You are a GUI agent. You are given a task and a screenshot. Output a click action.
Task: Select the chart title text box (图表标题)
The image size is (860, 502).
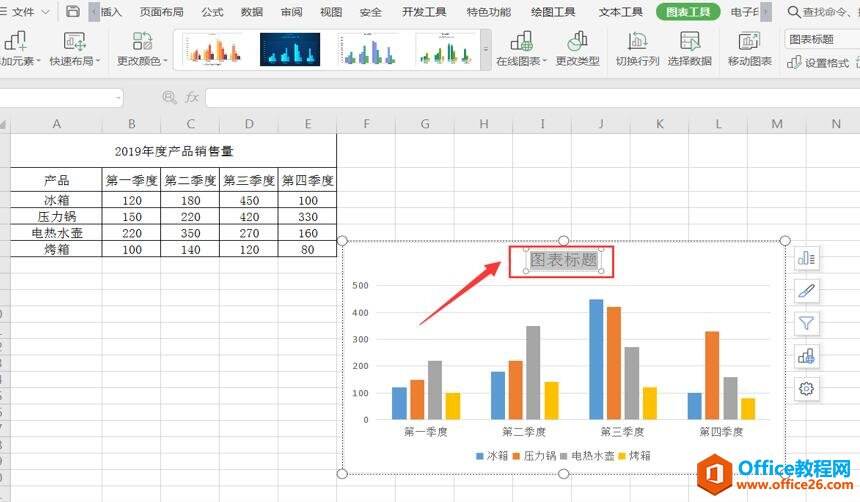click(x=563, y=260)
